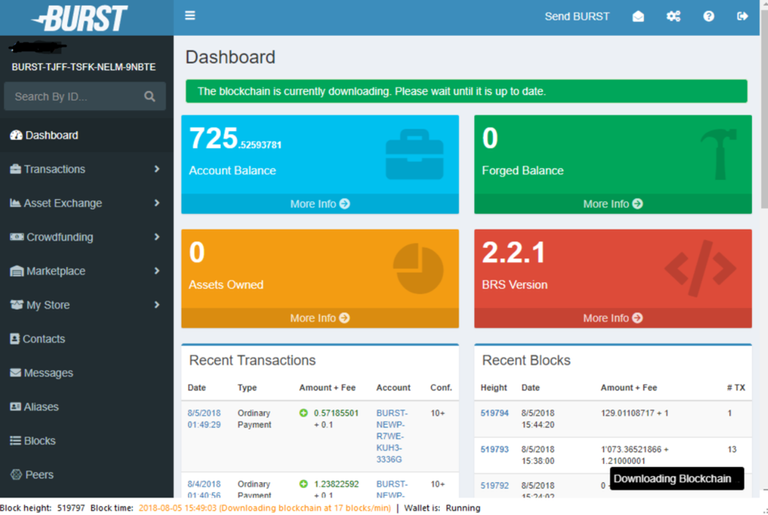Open the Contacts page from sidebar
This screenshot has width=768, height=515.
click(x=44, y=339)
